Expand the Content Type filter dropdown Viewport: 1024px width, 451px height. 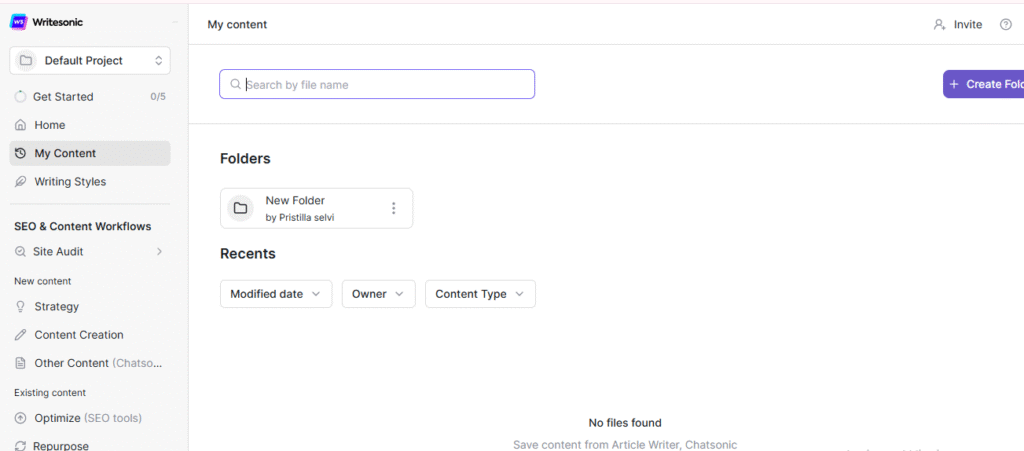(x=480, y=294)
